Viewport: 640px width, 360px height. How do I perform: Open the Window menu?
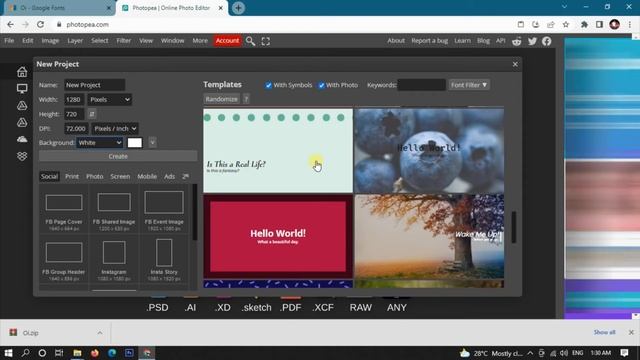(x=172, y=41)
